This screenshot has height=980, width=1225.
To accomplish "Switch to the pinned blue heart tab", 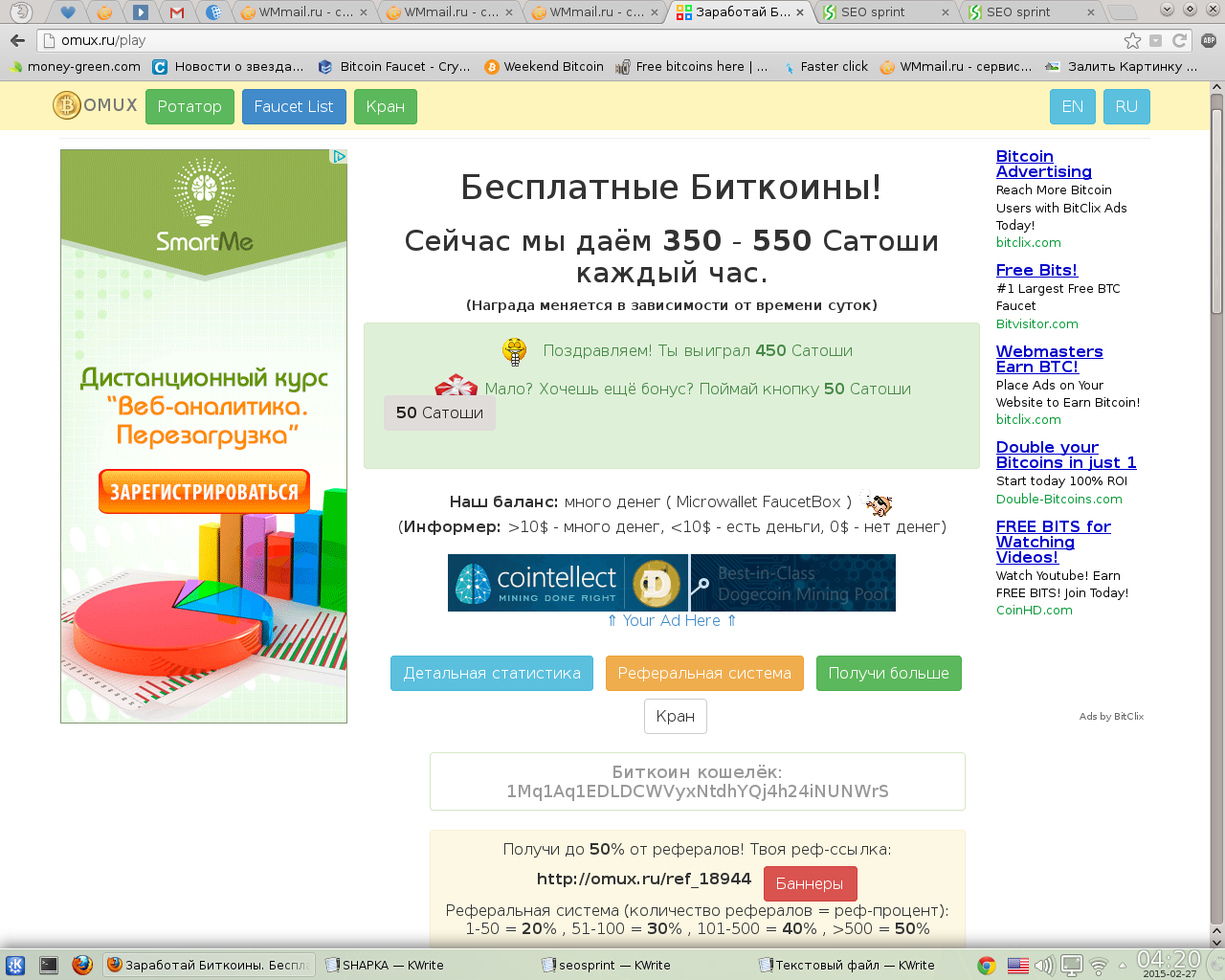I will point(67,12).
